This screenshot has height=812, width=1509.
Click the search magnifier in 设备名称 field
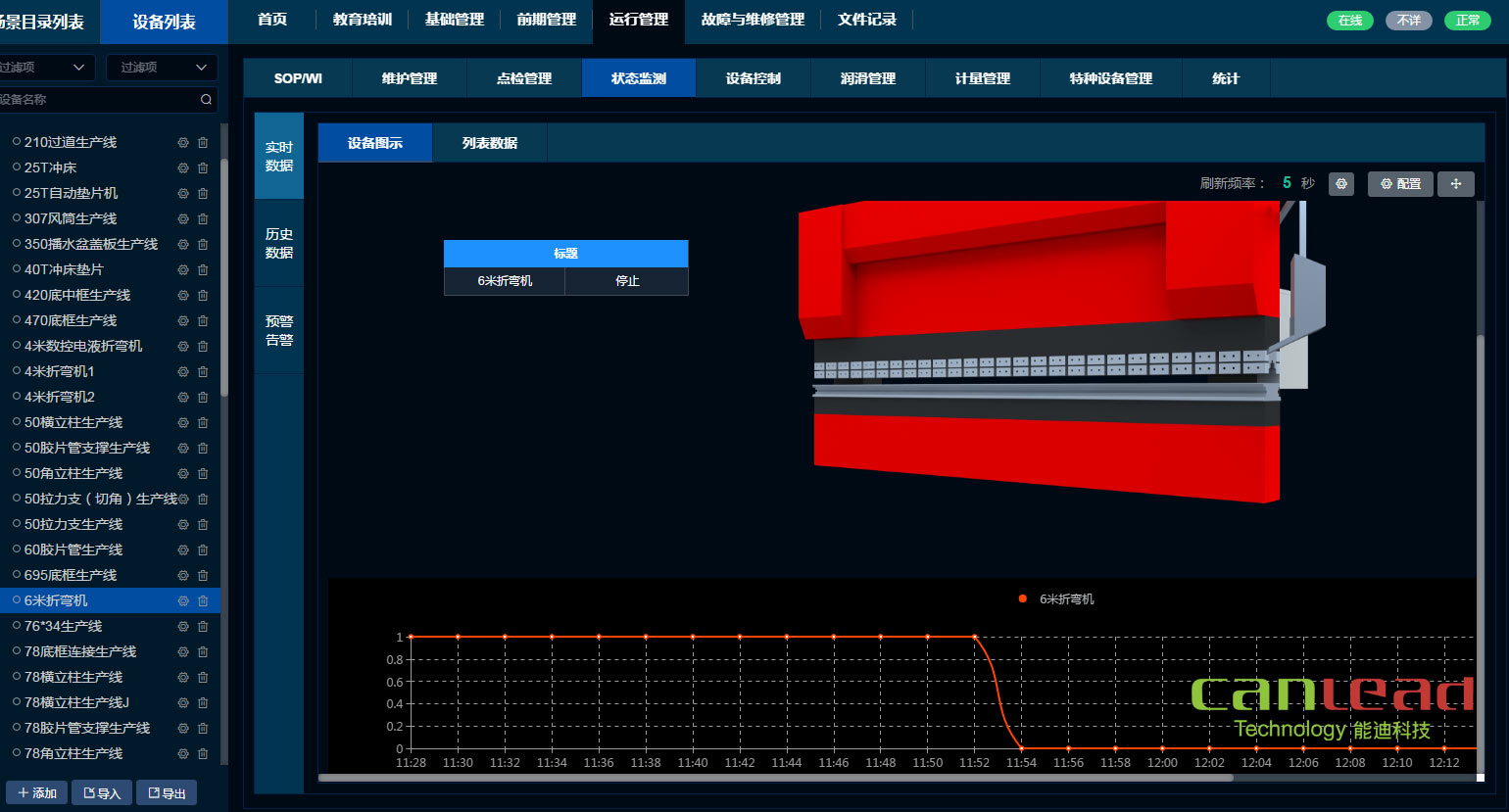pos(206,99)
